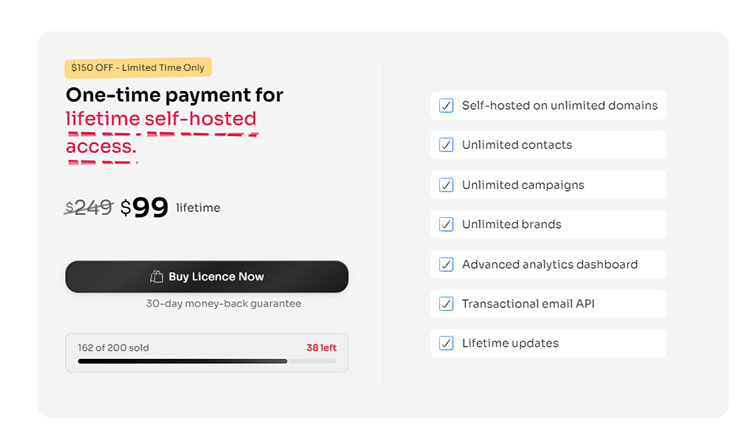This screenshot has height=447, width=750.
Task: Click the 38 left red counter
Action: coord(321,348)
